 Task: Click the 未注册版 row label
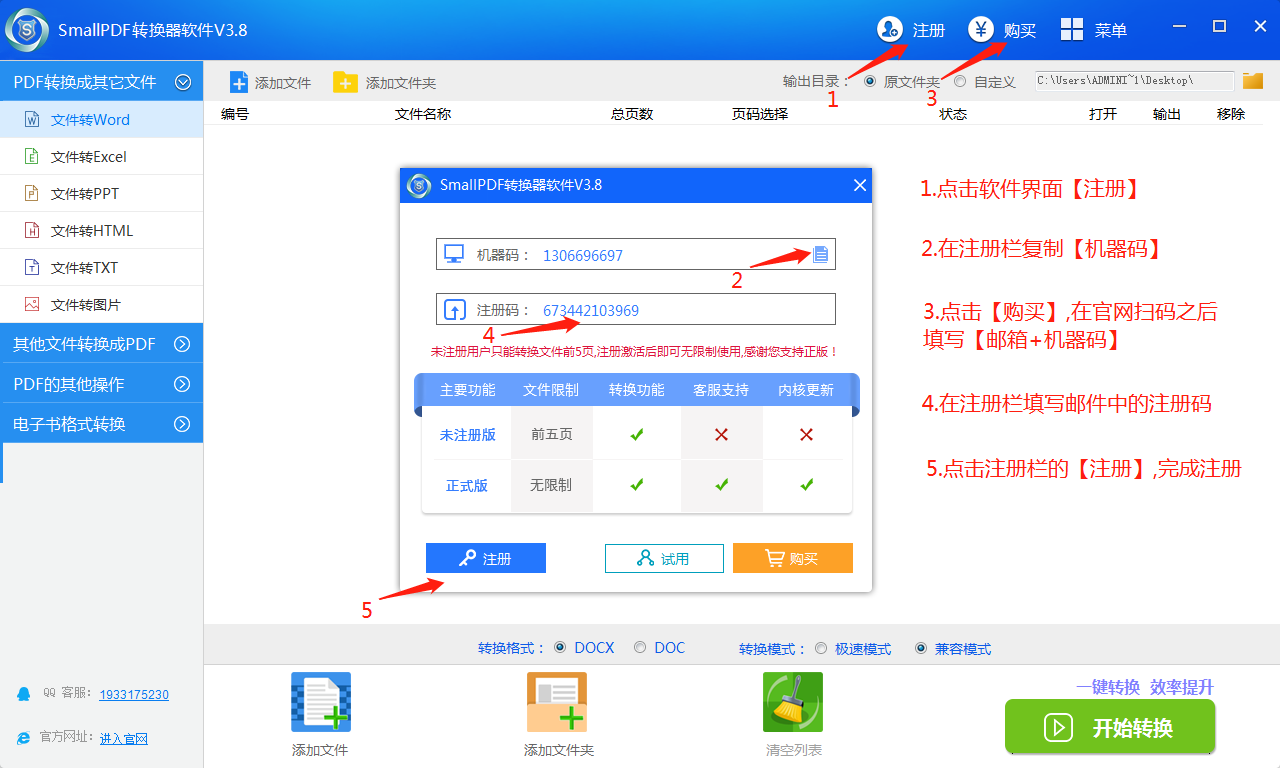pos(467,435)
